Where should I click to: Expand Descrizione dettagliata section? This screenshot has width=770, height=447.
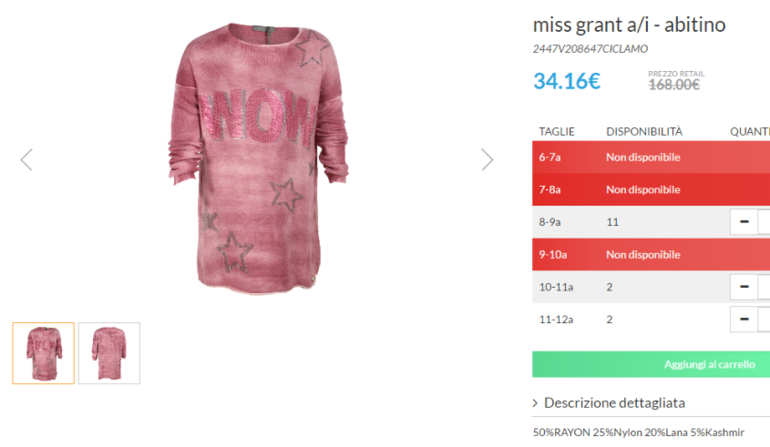coord(614,403)
